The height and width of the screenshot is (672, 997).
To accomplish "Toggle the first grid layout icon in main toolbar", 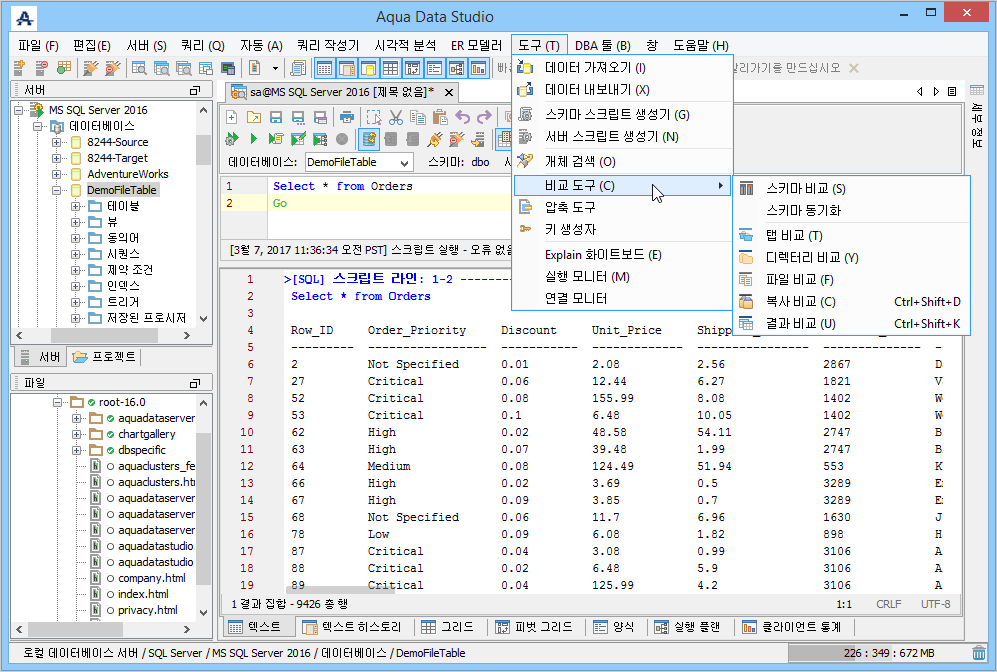I will (325, 68).
